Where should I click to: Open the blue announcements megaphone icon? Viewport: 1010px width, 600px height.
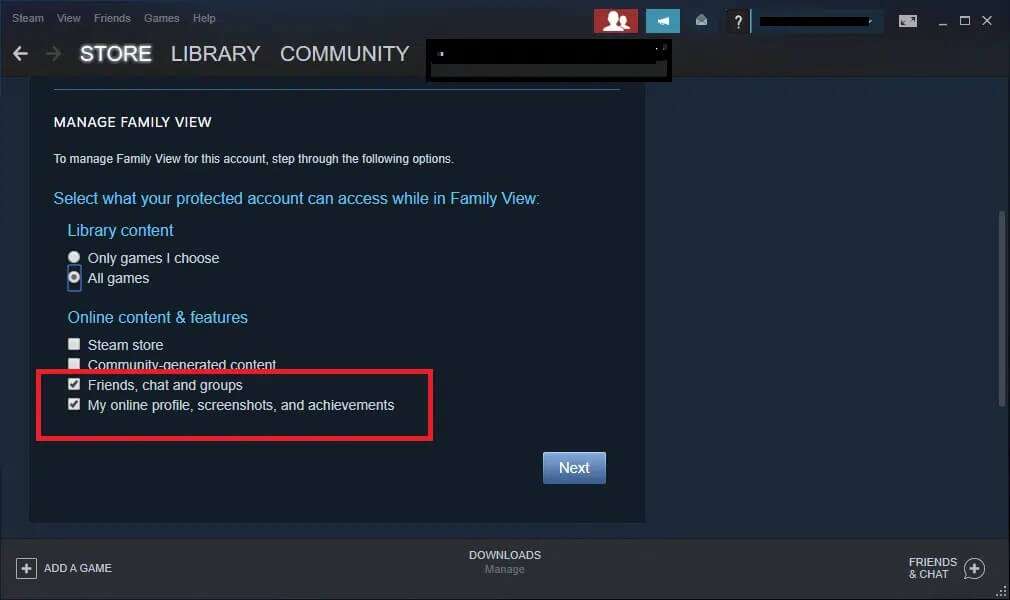point(663,21)
